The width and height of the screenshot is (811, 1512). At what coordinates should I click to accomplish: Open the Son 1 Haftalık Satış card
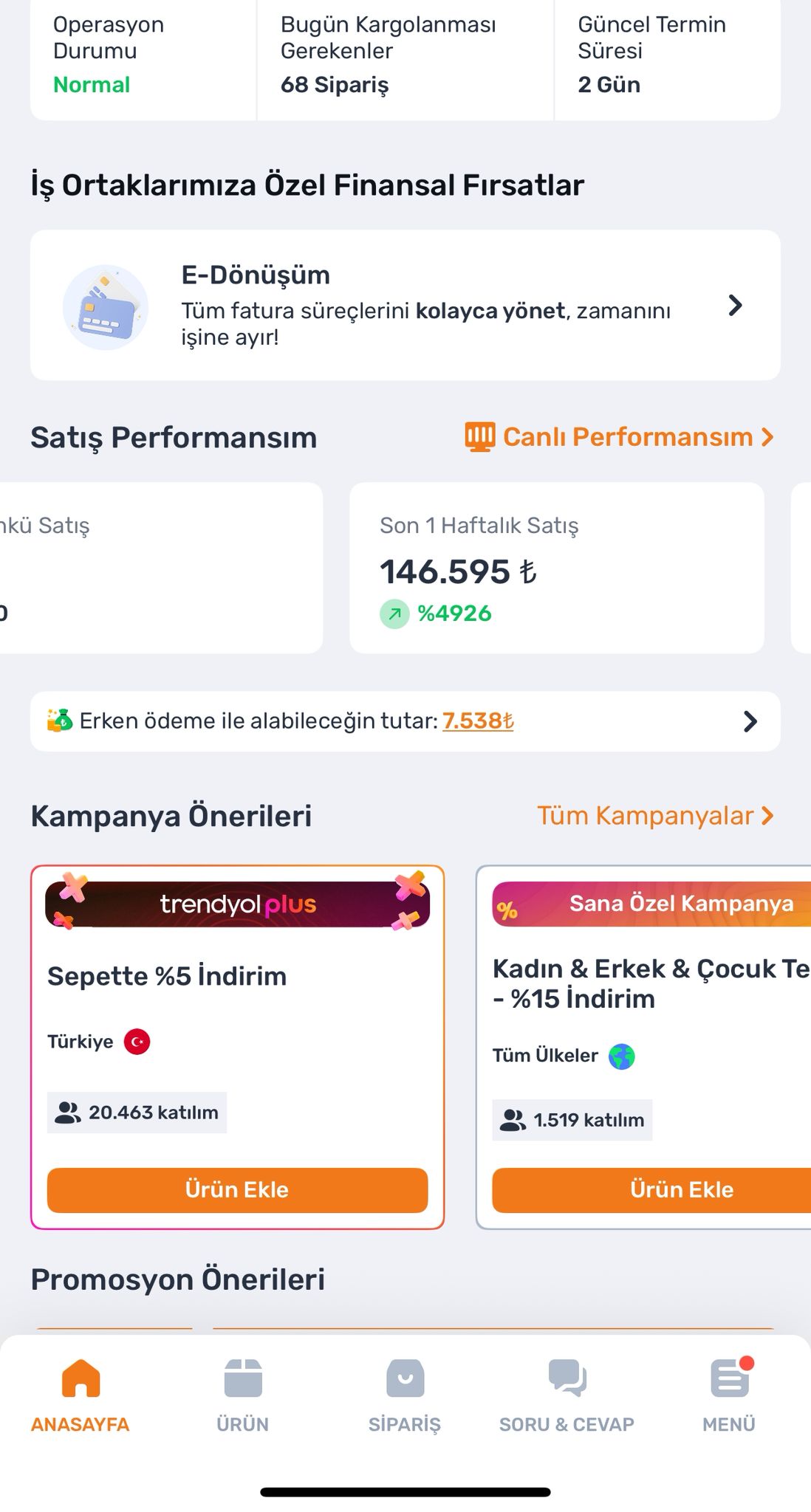click(557, 568)
